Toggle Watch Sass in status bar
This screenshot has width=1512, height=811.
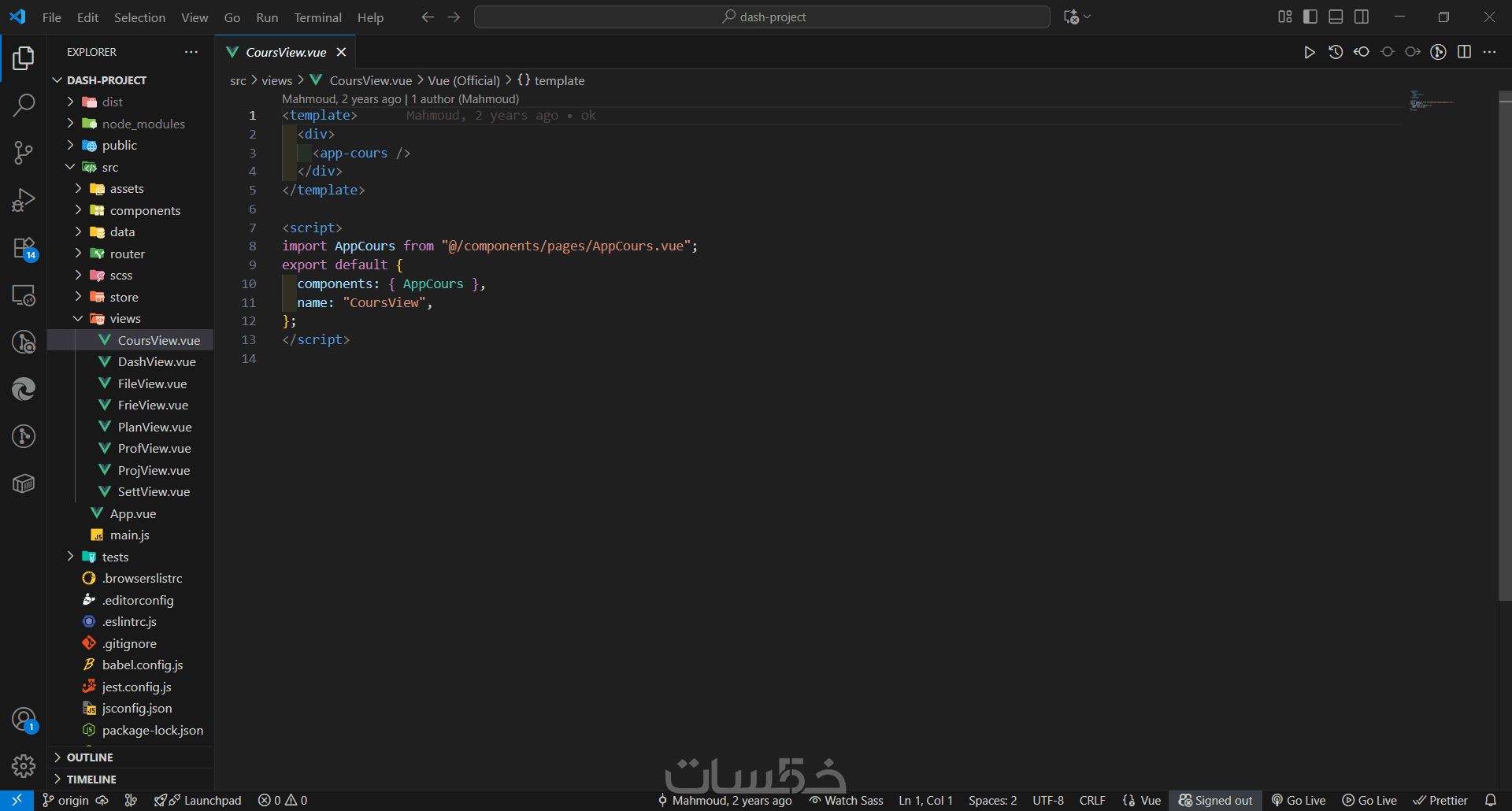847,801
